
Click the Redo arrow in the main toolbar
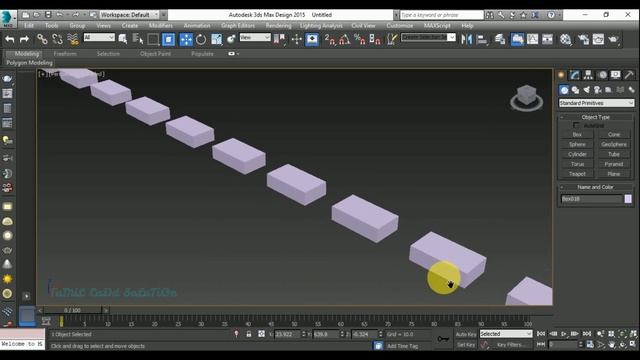tap(24, 39)
